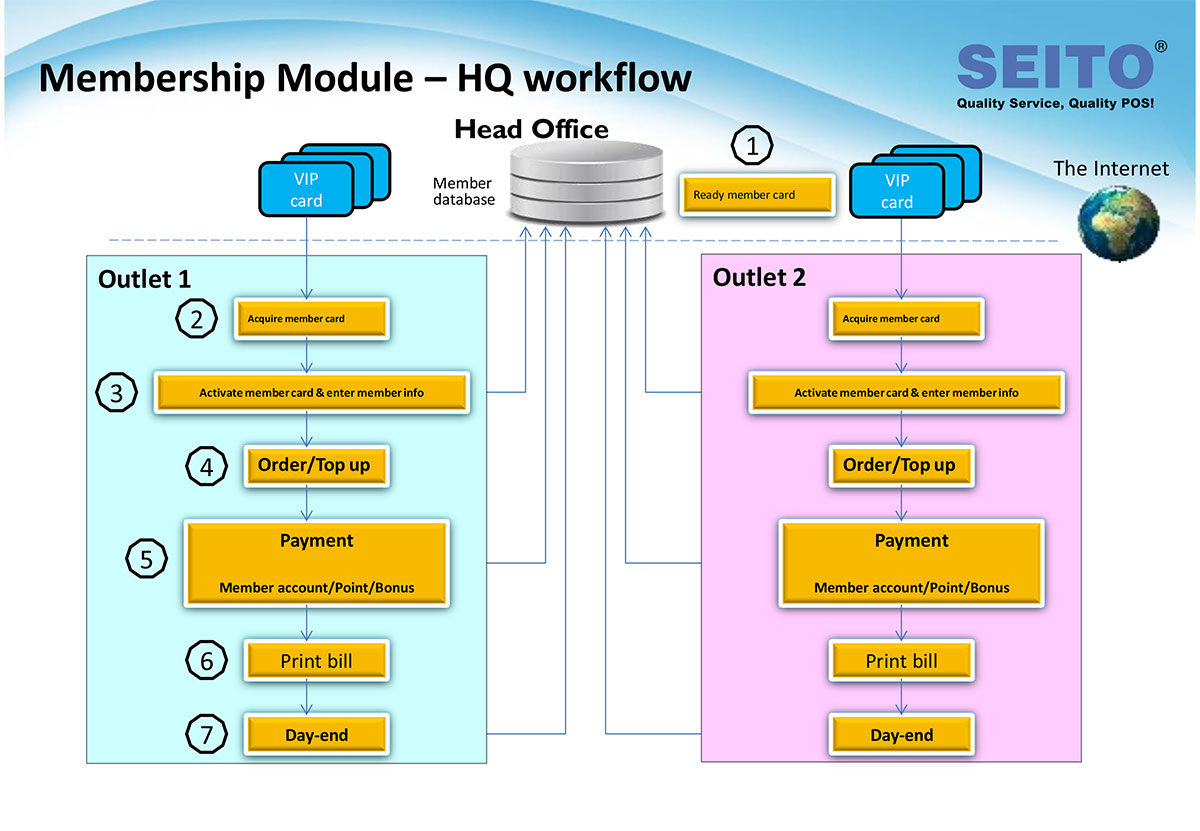Select Activate member card box in Outlet 1
The height and width of the screenshot is (831, 1200).
[311, 392]
